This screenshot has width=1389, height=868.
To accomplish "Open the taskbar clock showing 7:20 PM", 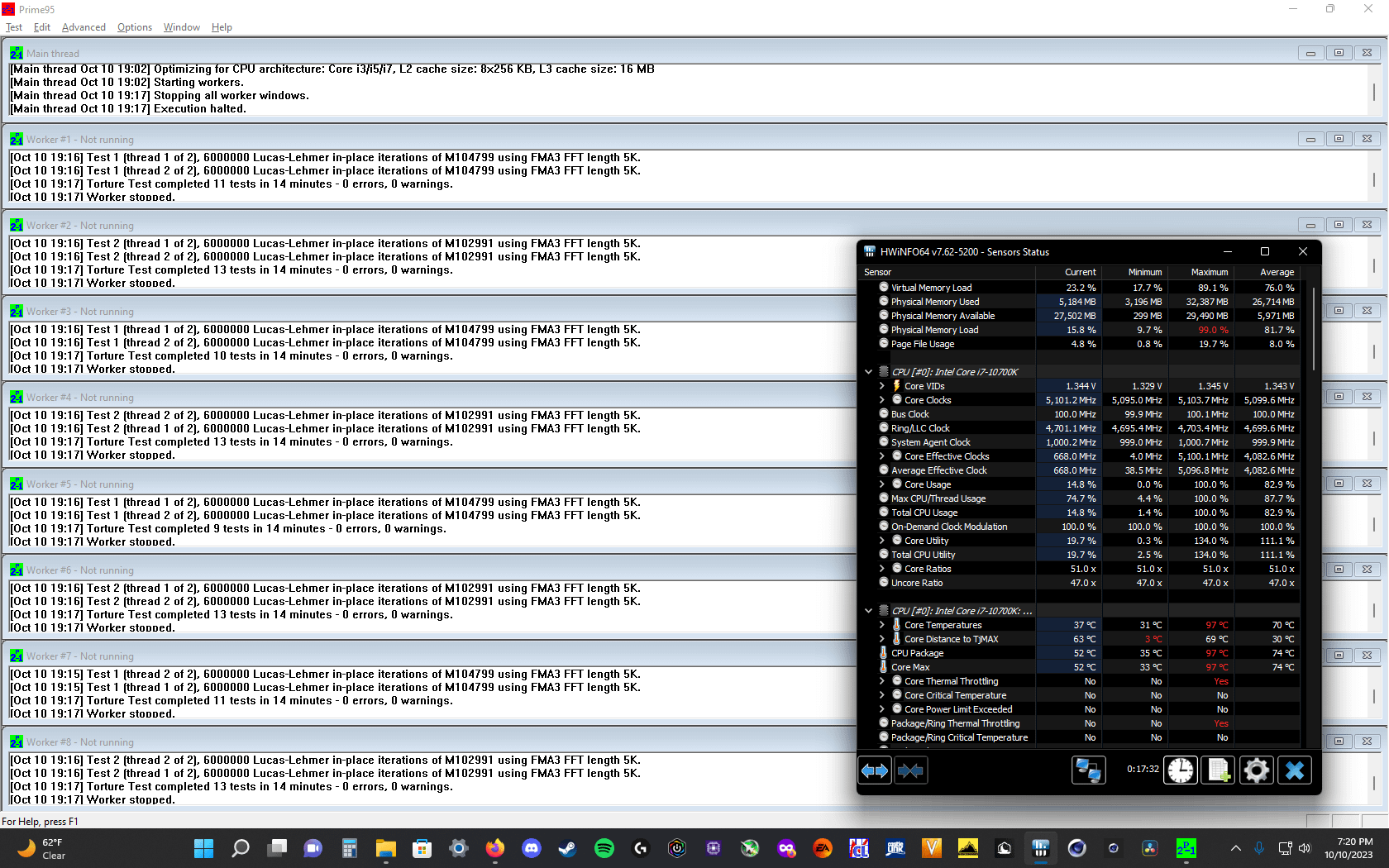I will click(x=1348, y=848).
